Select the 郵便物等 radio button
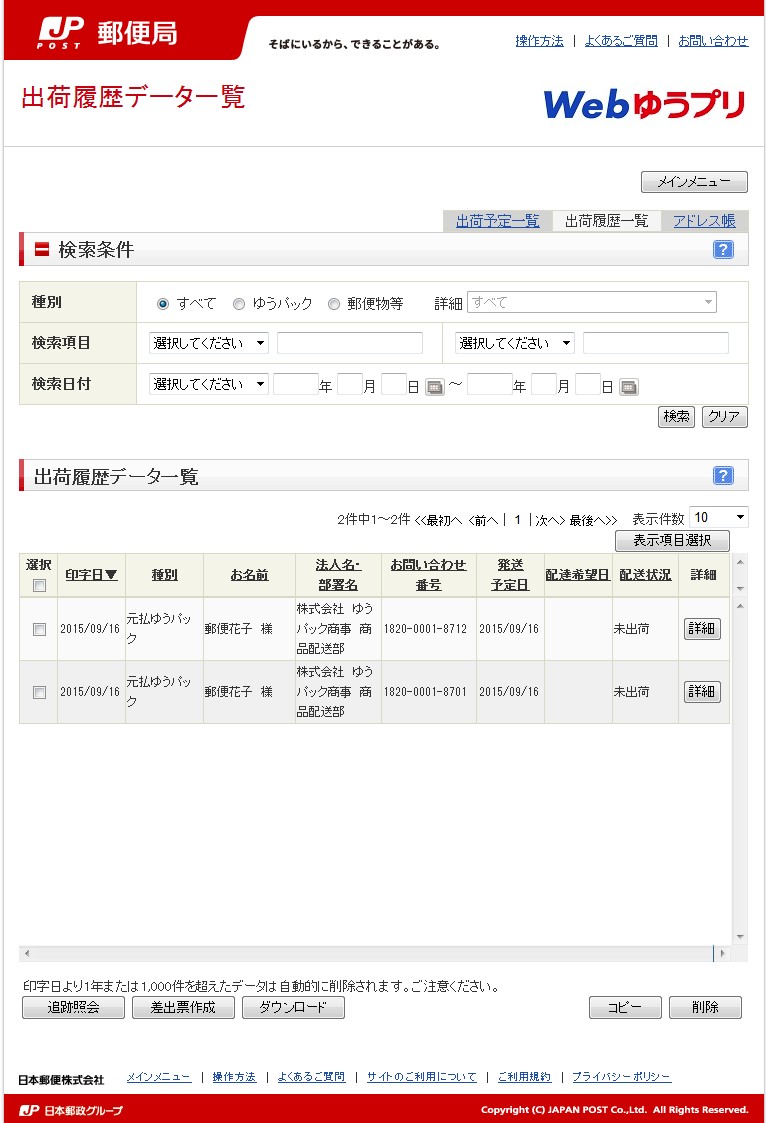The height and width of the screenshot is (1123, 766). 334,304
